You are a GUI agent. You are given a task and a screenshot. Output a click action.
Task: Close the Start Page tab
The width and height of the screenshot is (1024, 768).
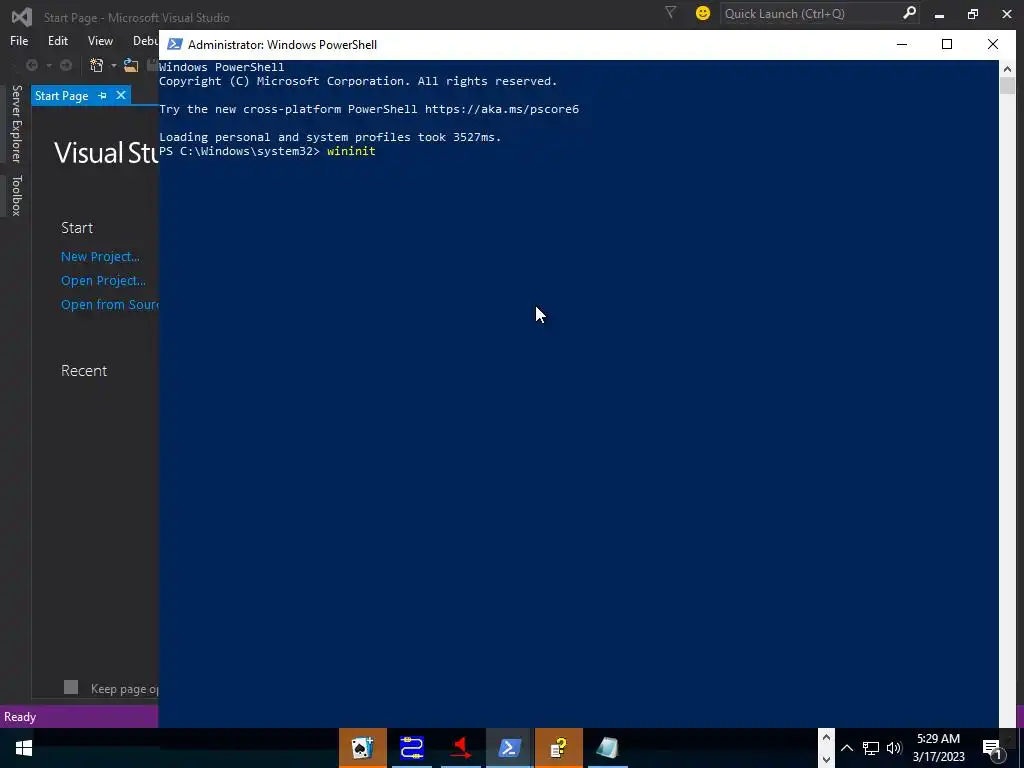(121, 95)
